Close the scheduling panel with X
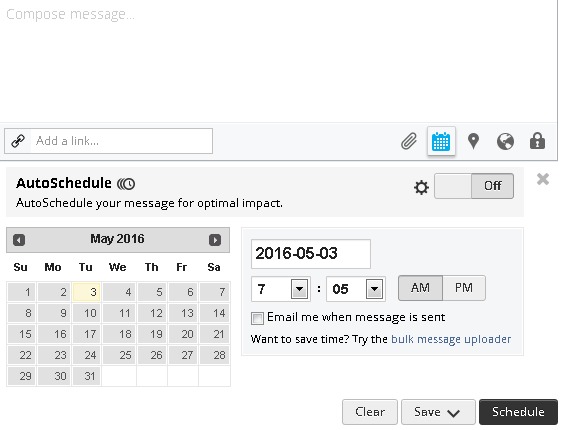 [543, 179]
